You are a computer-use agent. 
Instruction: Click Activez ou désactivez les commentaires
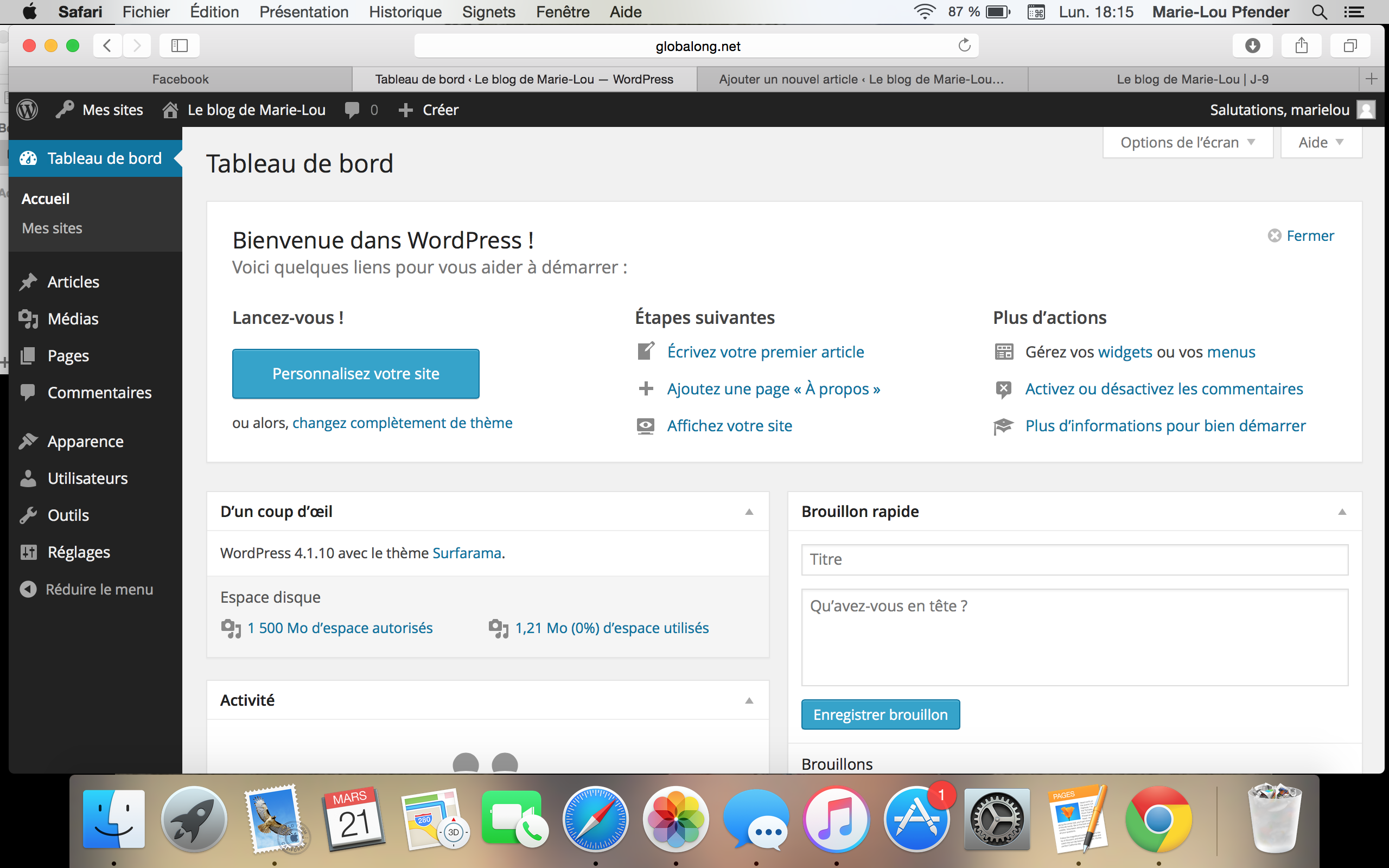(1164, 388)
